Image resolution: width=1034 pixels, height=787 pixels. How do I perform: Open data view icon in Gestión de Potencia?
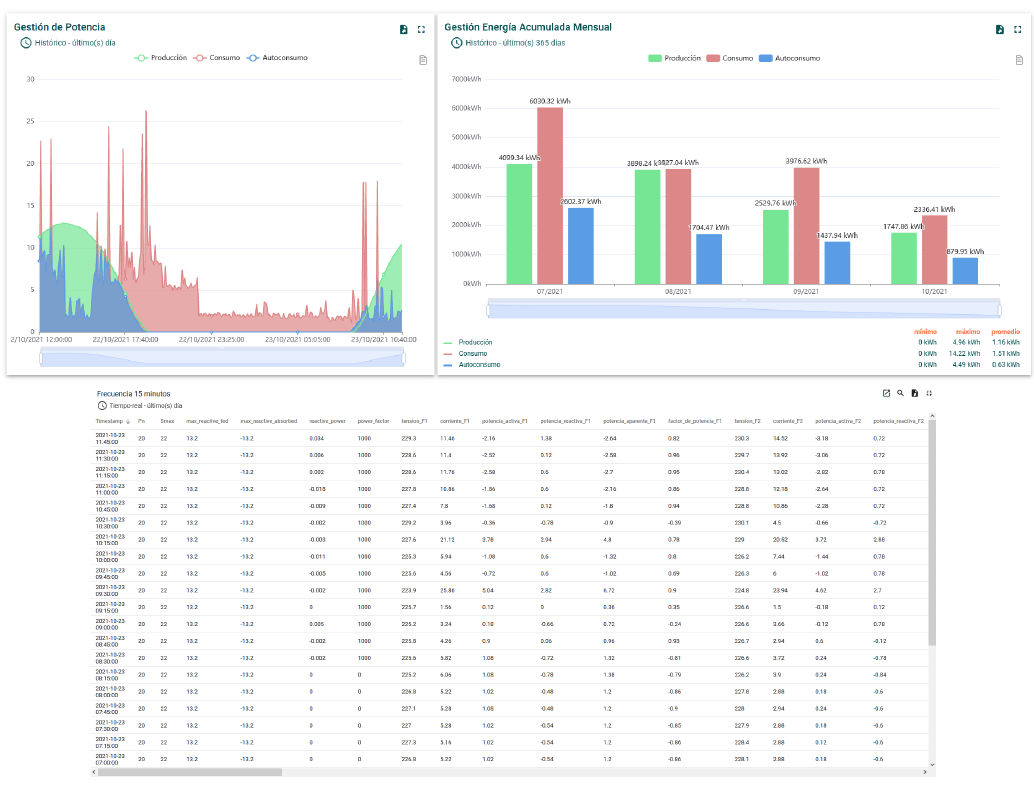click(x=423, y=60)
